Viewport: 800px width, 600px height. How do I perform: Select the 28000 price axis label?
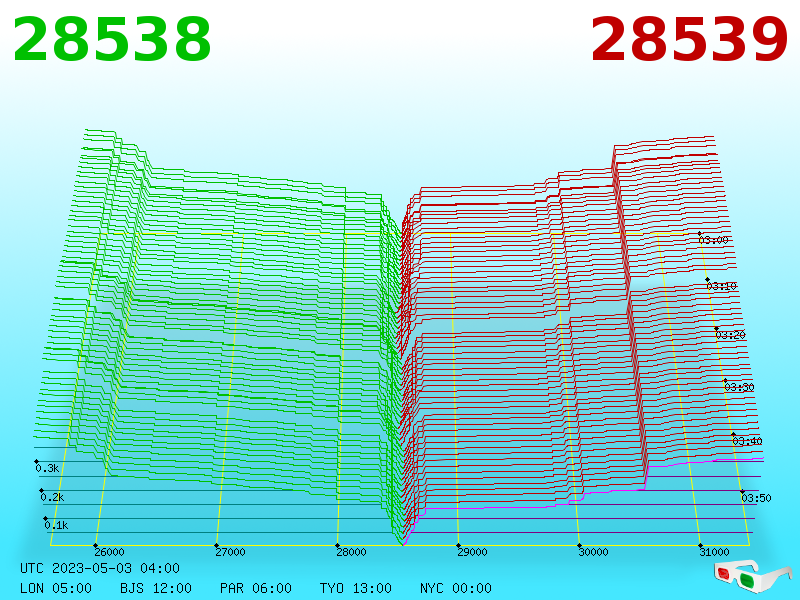coord(351,552)
